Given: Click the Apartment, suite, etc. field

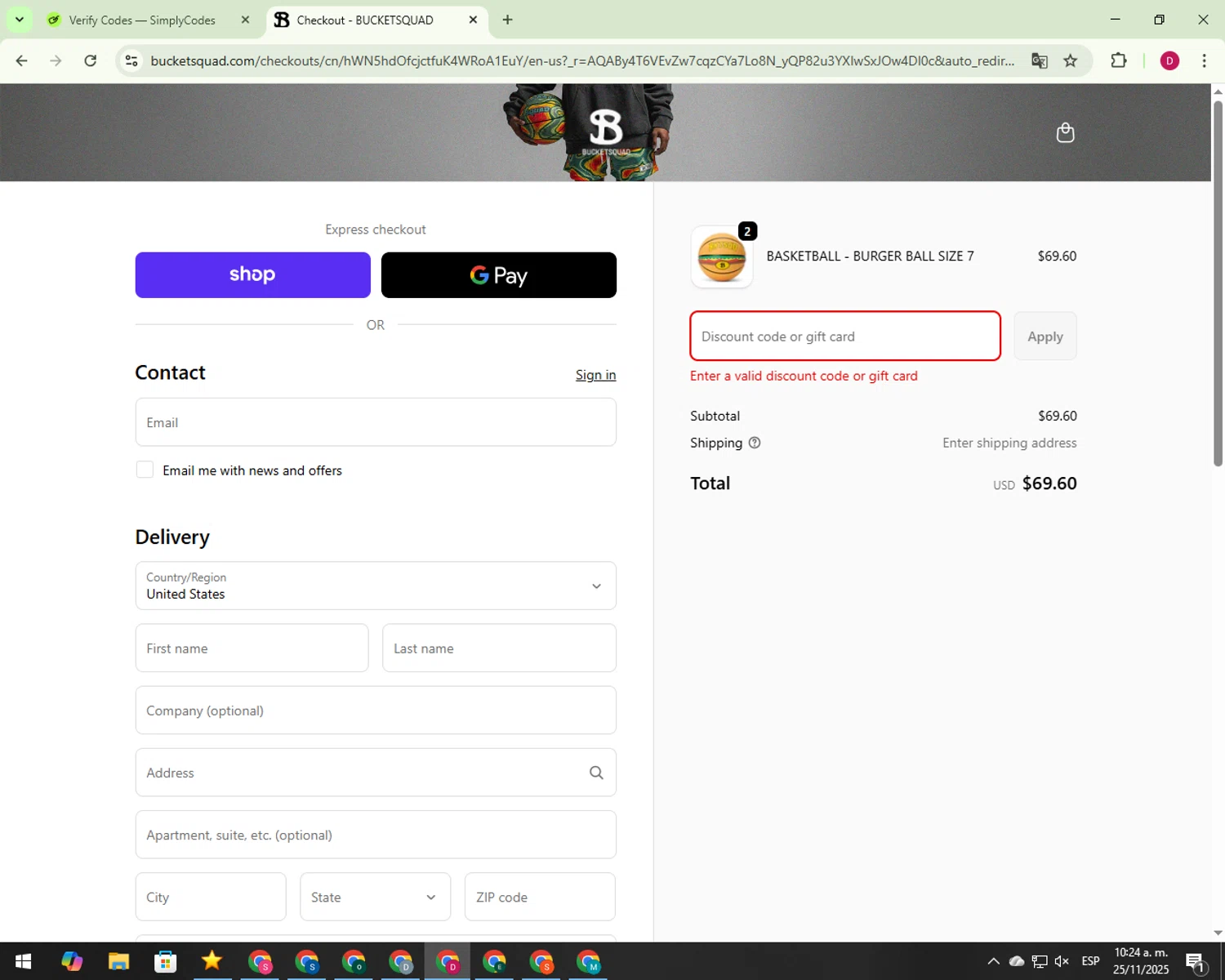Looking at the screenshot, I should 376,835.
